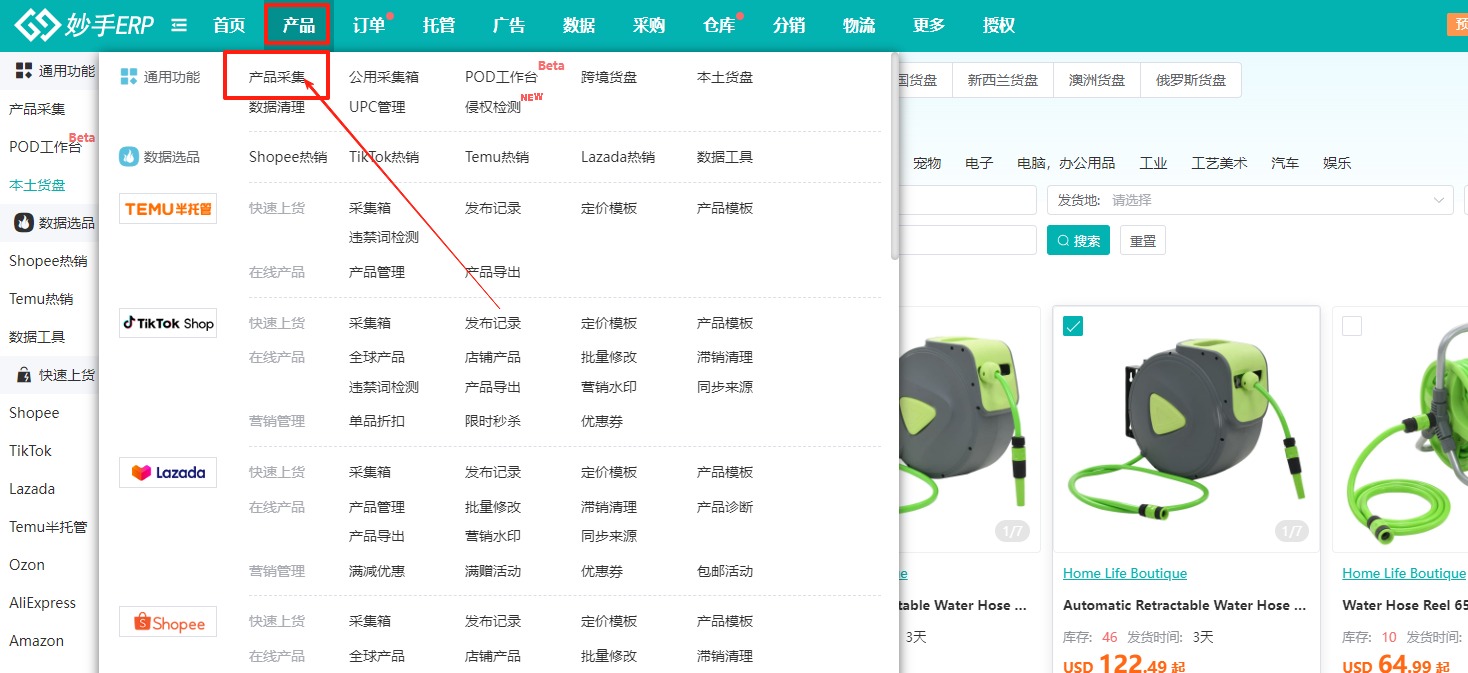Select the 汽车 category filter
This screenshot has width=1468, height=673.
coord(1285,163)
